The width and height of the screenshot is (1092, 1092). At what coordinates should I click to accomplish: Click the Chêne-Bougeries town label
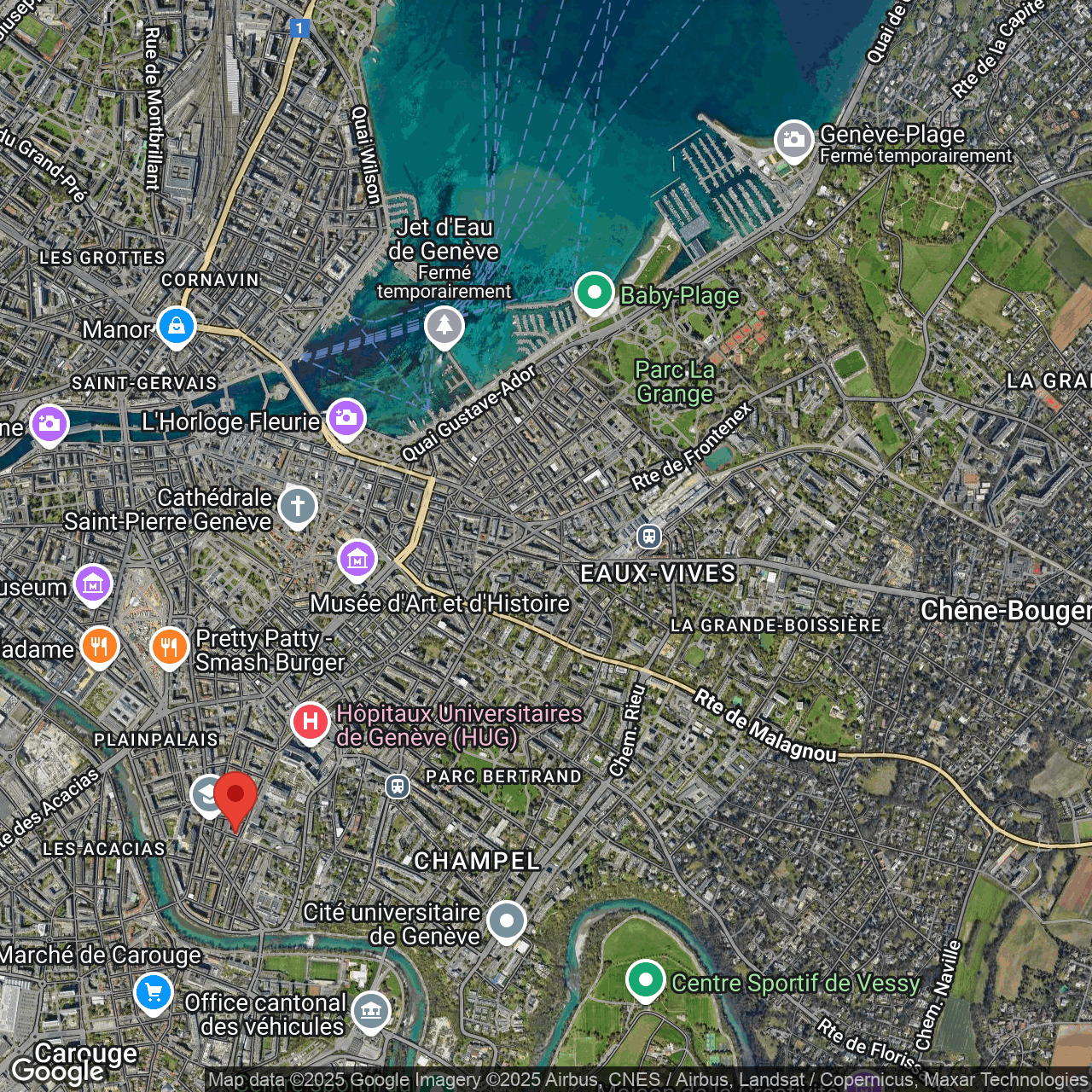pyautogui.click(x=1005, y=611)
